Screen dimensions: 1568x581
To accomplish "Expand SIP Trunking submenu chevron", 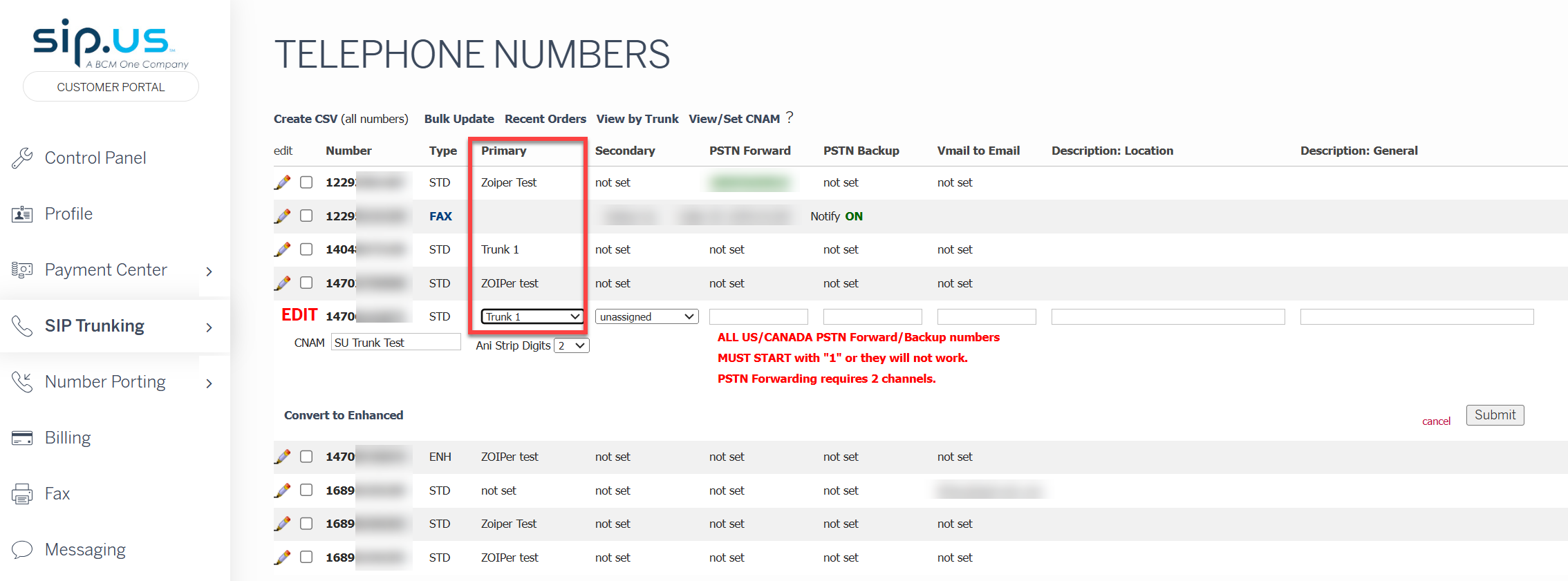I will coord(209,327).
